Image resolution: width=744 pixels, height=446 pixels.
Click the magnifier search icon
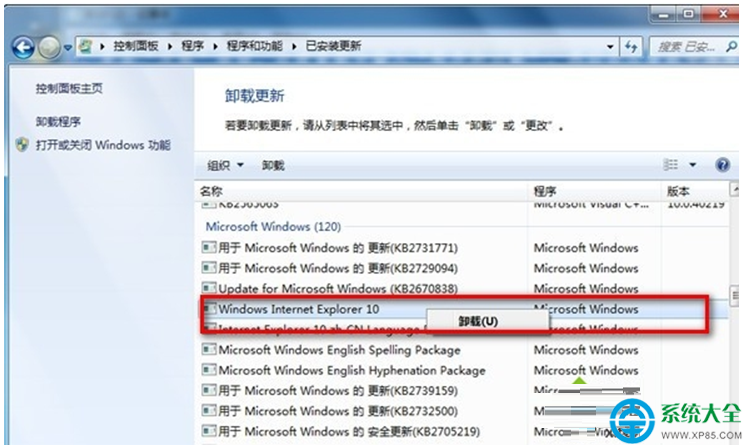tap(731, 46)
